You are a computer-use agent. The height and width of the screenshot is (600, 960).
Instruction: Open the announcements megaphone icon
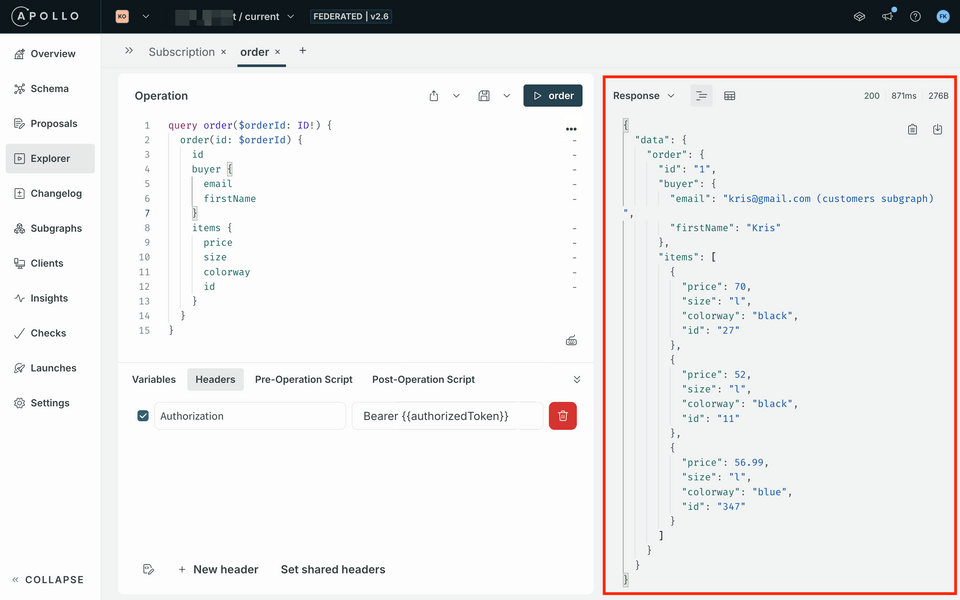pos(887,17)
